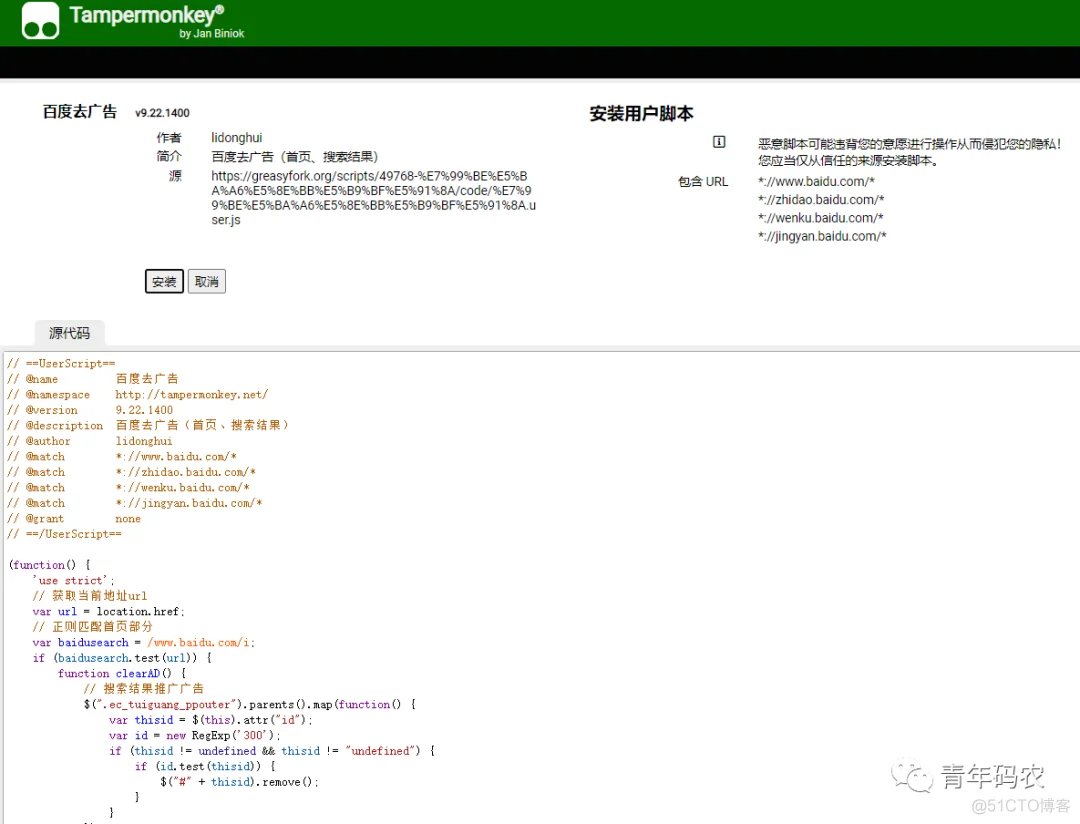Click the comment '// 搜索结果推广广告'

(144, 689)
